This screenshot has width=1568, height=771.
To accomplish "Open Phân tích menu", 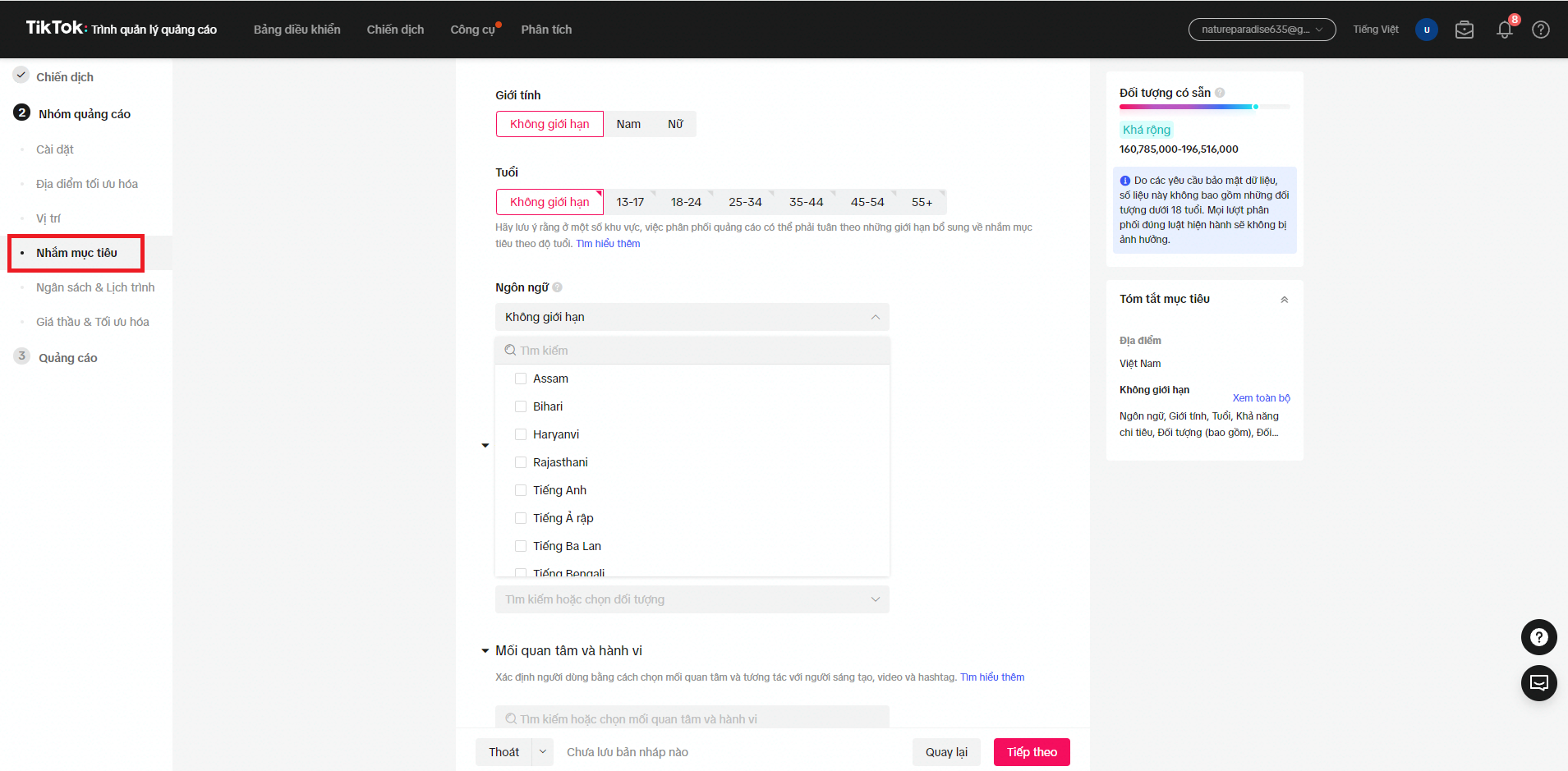I will coord(546,30).
